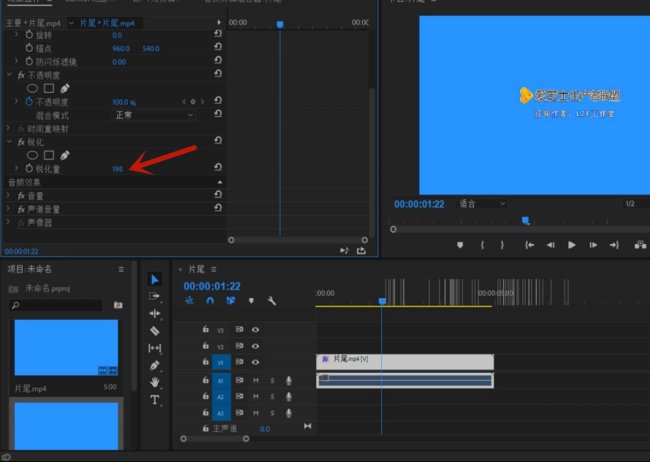Open the 混合模式 blend mode dropdown
Image resolution: width=650 pixels, height=462 pixels.
pos(153,115)
